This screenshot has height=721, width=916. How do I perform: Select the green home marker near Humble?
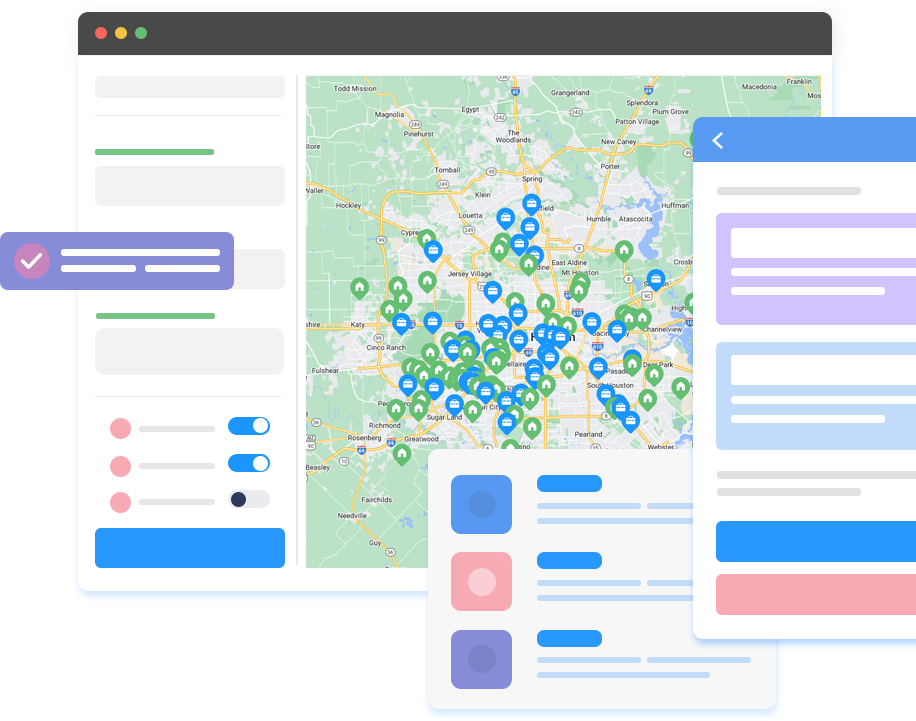pos(624,250)
